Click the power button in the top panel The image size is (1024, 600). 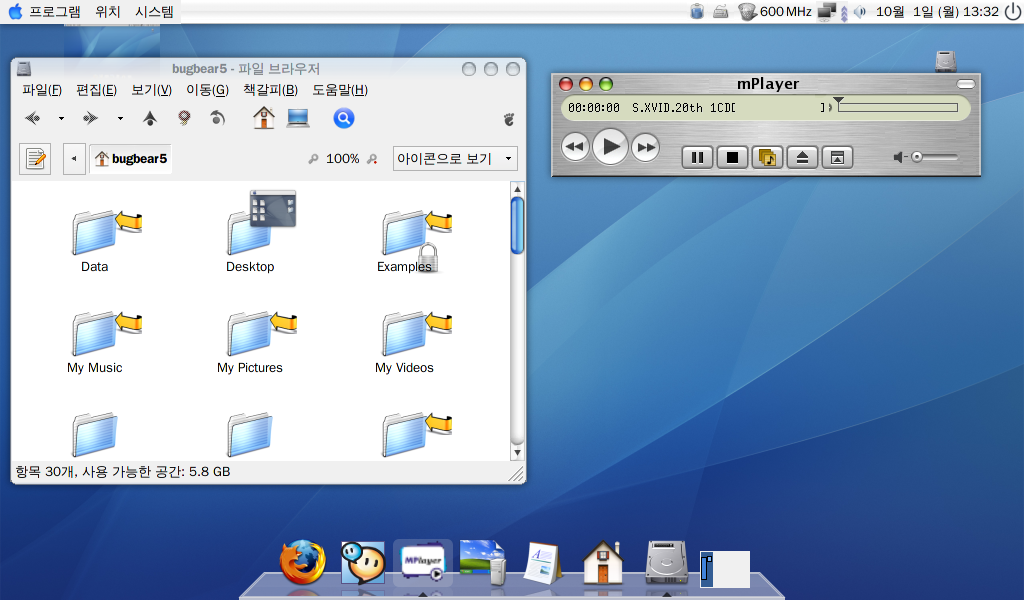(1013, 12)
